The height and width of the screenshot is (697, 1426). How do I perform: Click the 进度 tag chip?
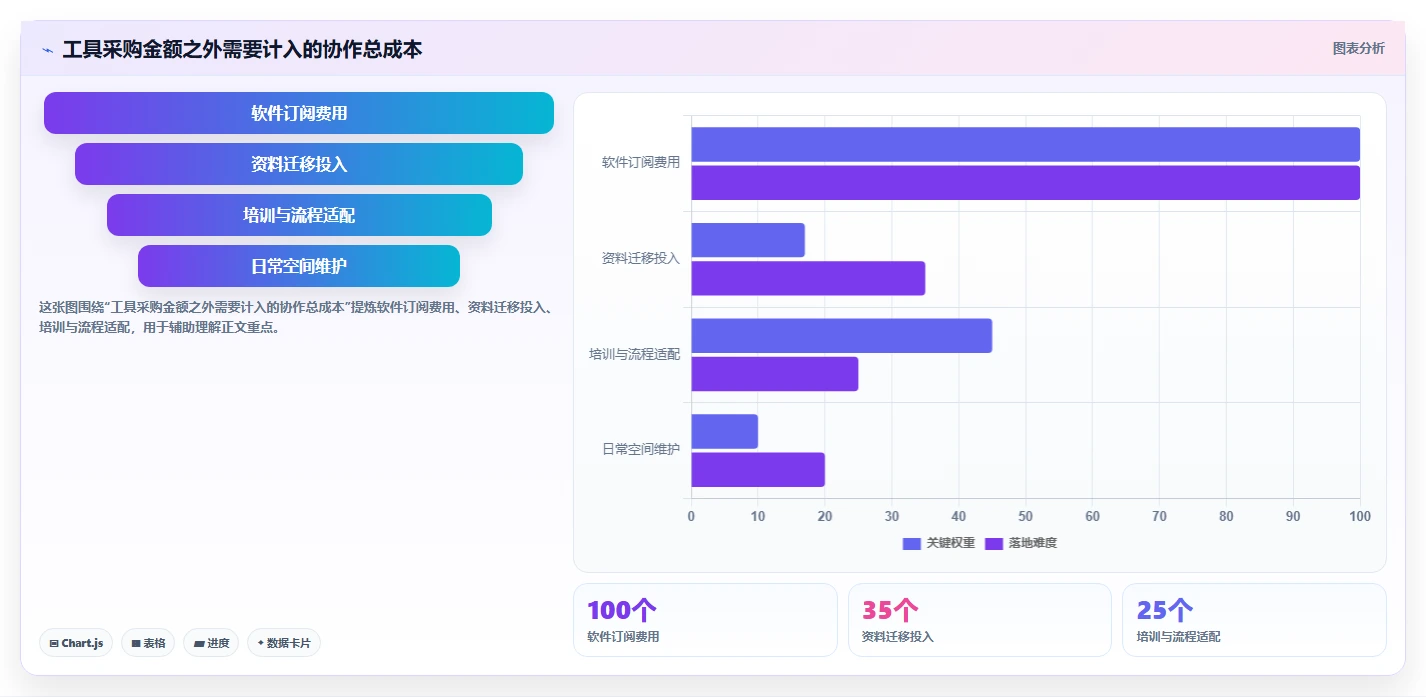point(211,643)
